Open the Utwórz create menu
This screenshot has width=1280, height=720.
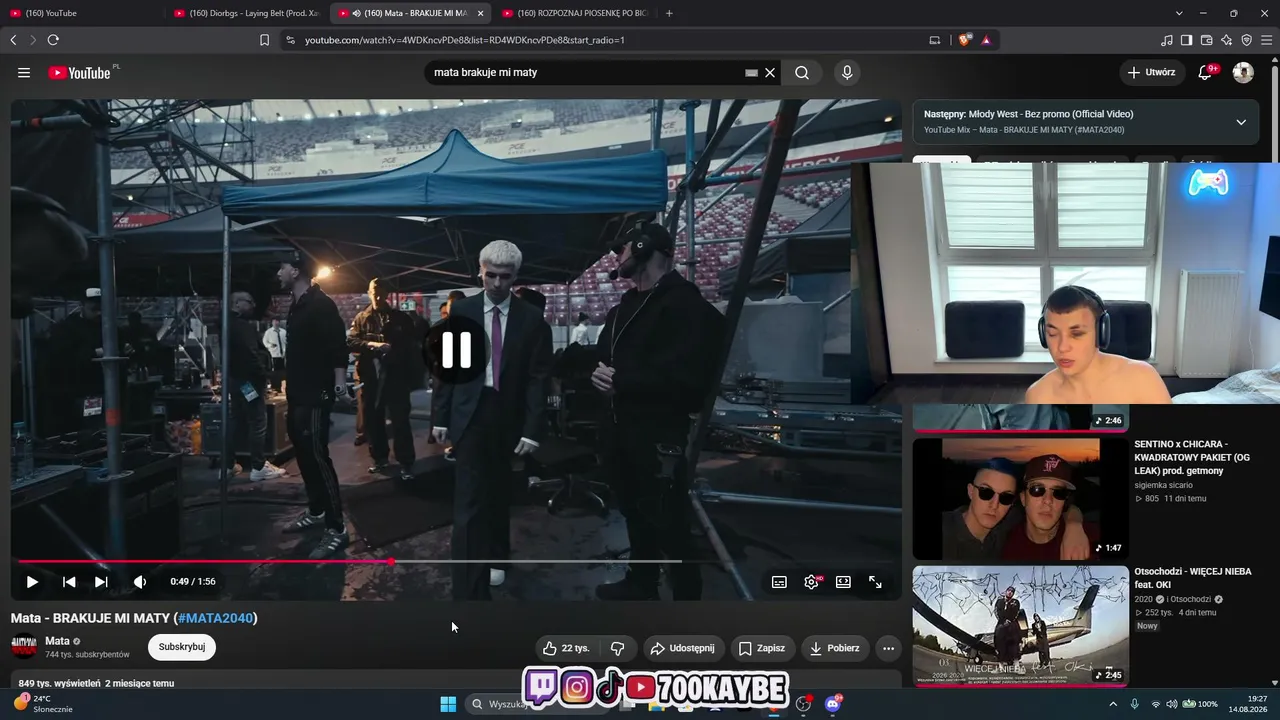click(1151, 73)
